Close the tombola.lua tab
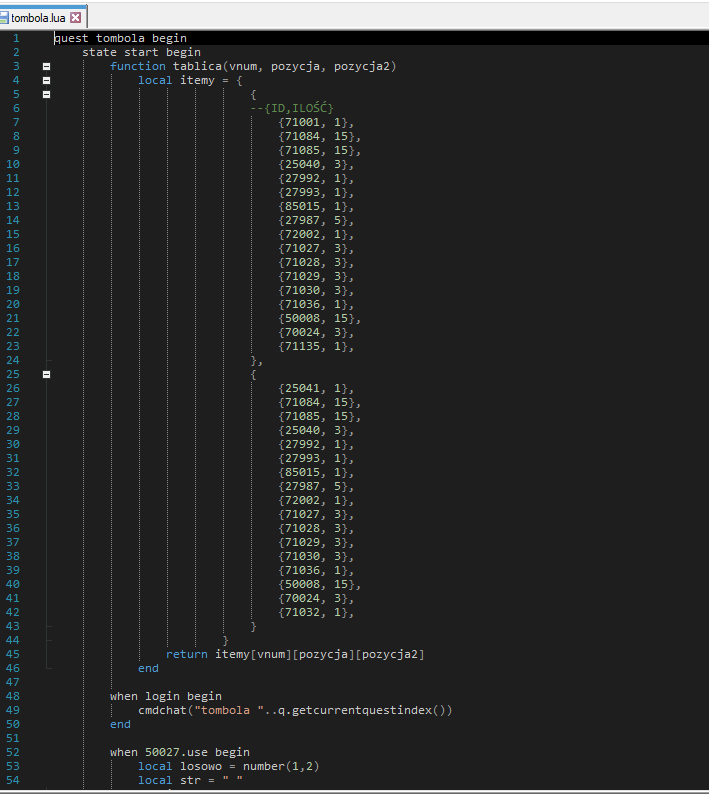The height and width of the screenshot is (794, 709). [x=75, y=18]
